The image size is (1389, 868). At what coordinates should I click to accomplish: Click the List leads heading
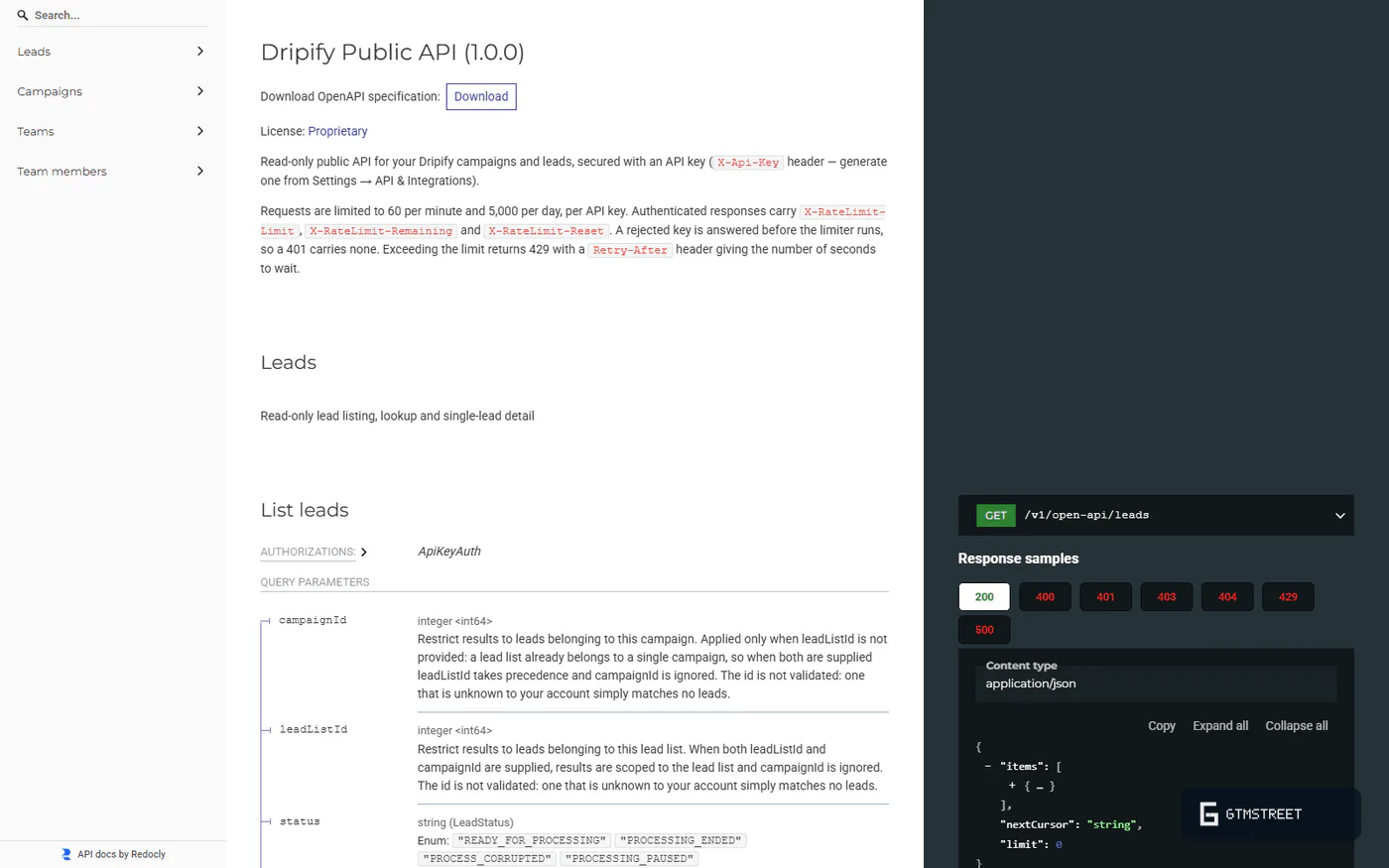click(x=305, y=510)
